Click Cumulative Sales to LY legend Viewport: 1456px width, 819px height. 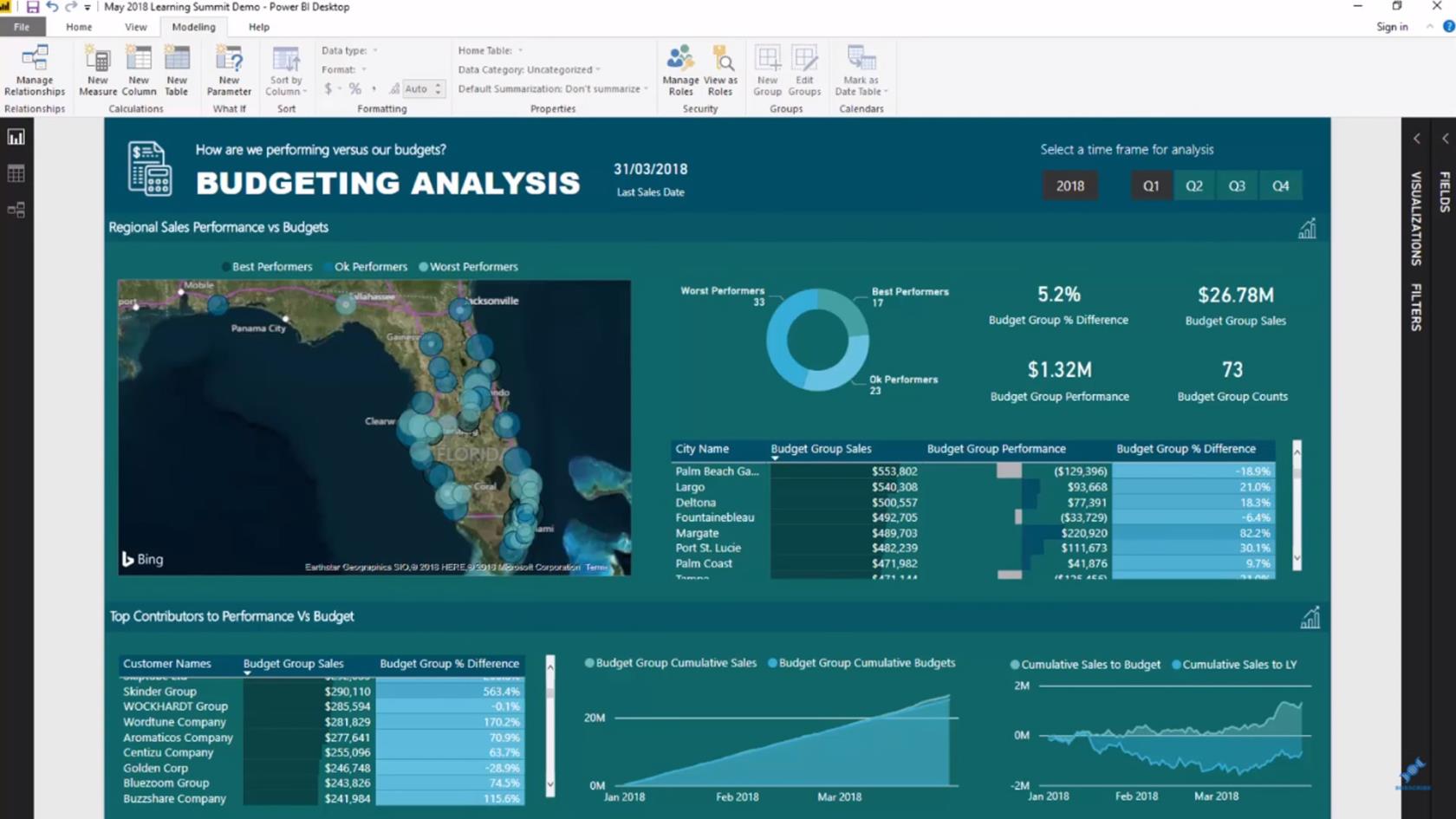click(1234, 665)
